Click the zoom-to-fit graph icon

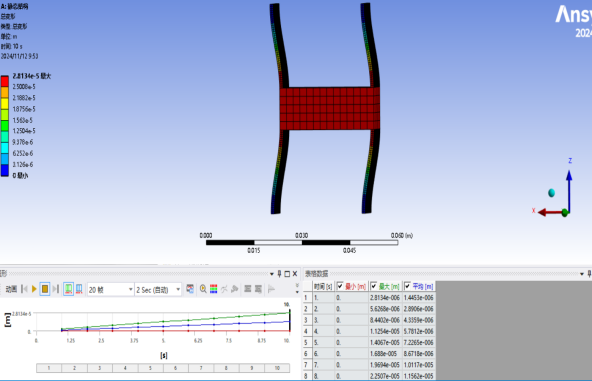(203, 289)
